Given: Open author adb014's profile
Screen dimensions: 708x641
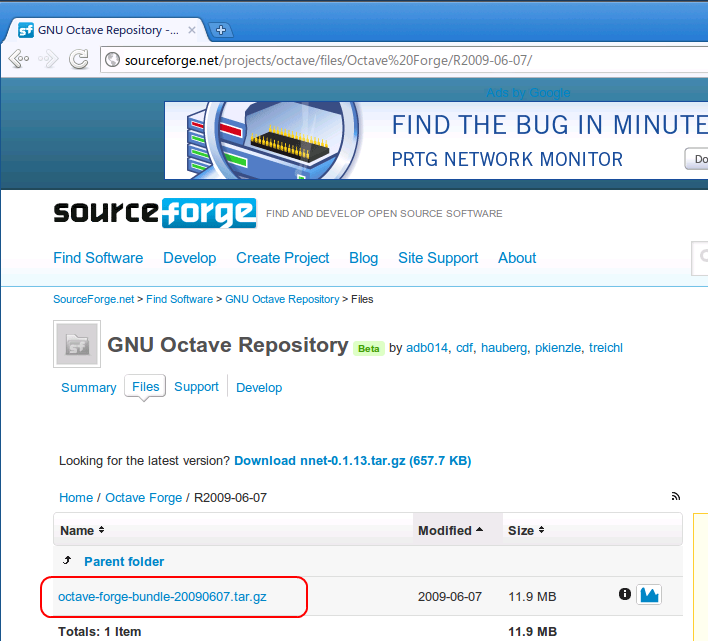Looking at the screenshot, I should coord(427,348).
